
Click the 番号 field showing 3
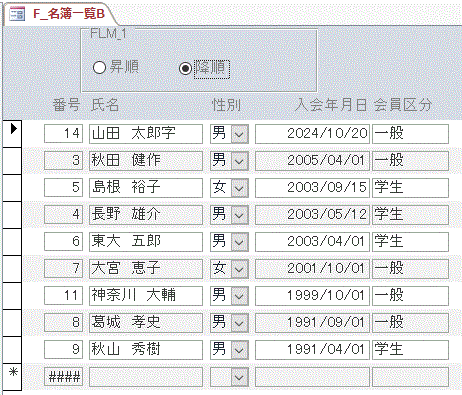(63, 161)
